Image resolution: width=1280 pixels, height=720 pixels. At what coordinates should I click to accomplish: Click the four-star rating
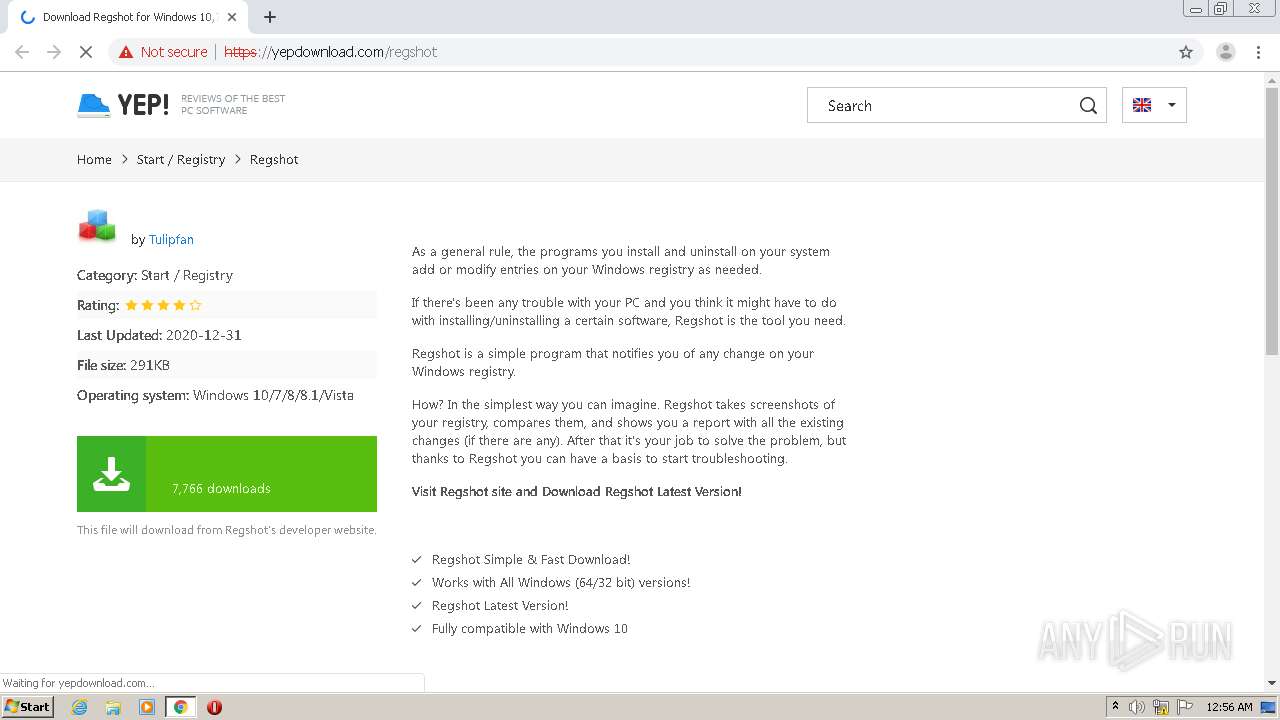tap(163, 305)
